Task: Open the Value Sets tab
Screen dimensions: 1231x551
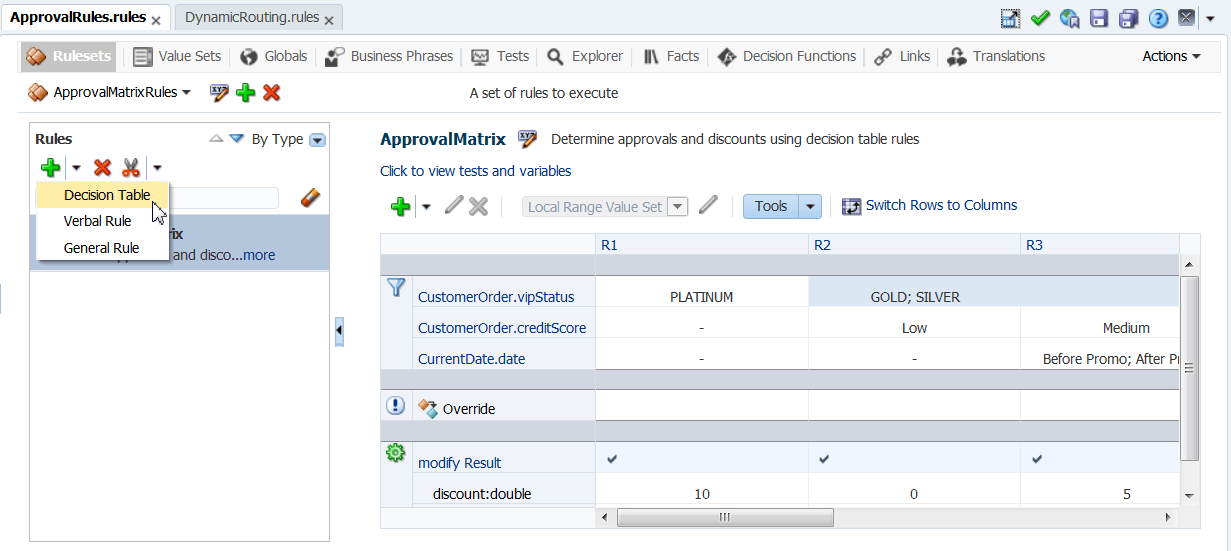Action: pyautogui.click(x=177, y=56)
